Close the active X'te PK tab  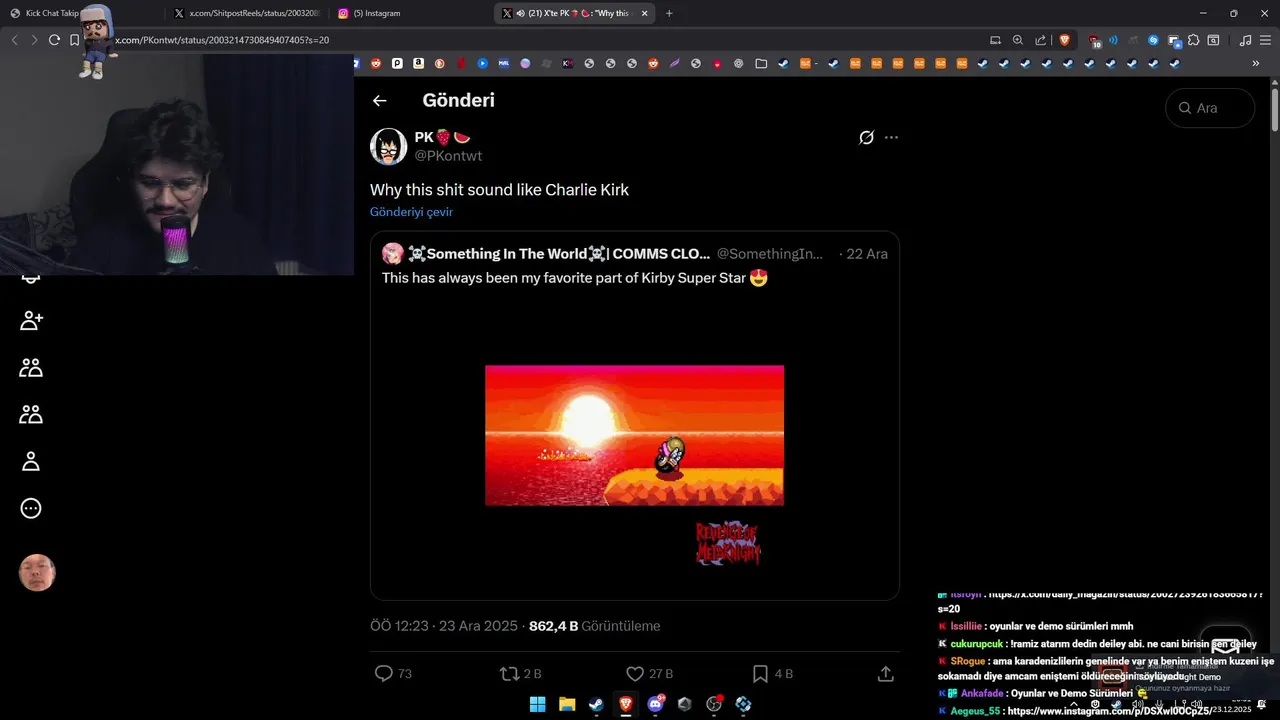644,13
